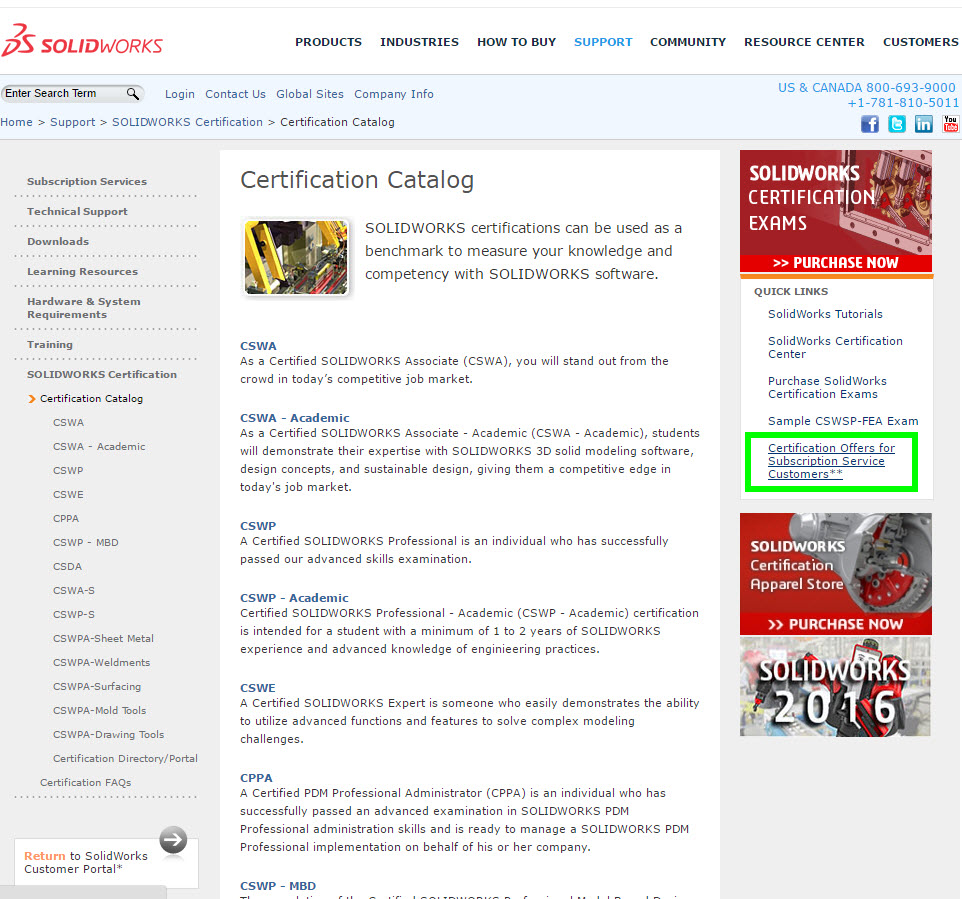Open the CSWP heading link in catalog
The height and width of the screenshot is (899, 962).
258,526
